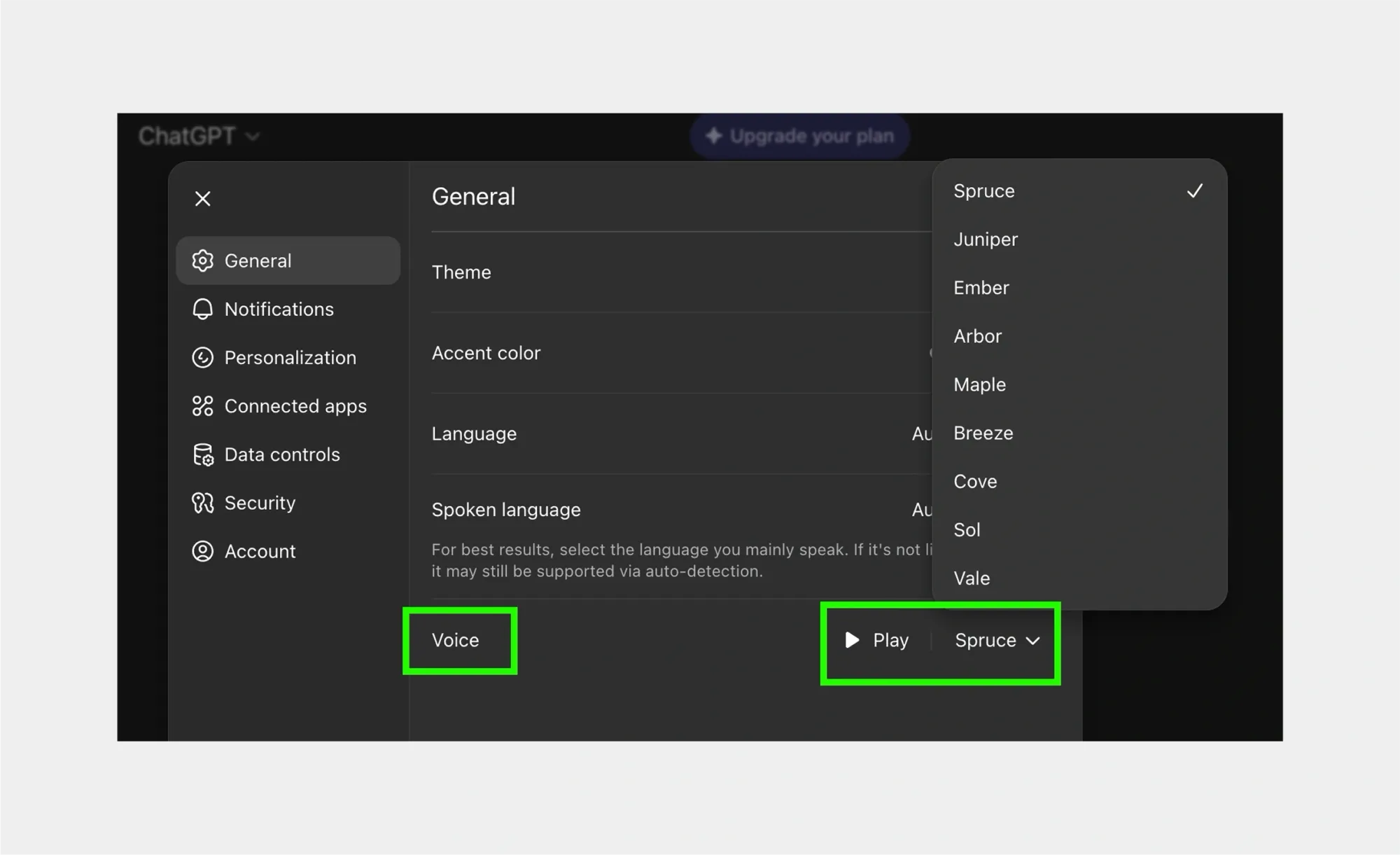Click the Data controls database icon

pyautogui.click(x=202, y=454)
